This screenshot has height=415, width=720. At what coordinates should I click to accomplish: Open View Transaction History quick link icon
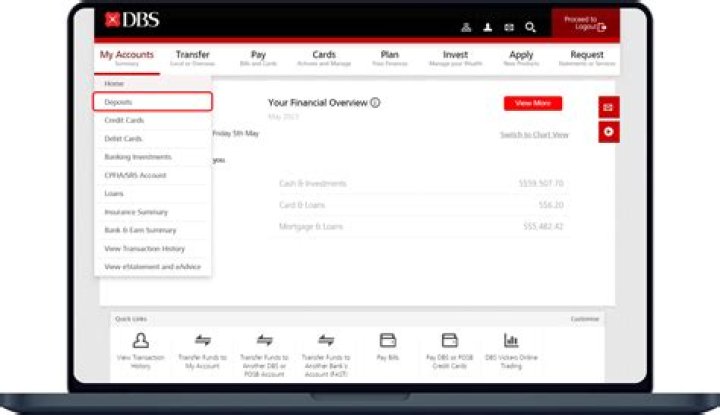[141, 341]
